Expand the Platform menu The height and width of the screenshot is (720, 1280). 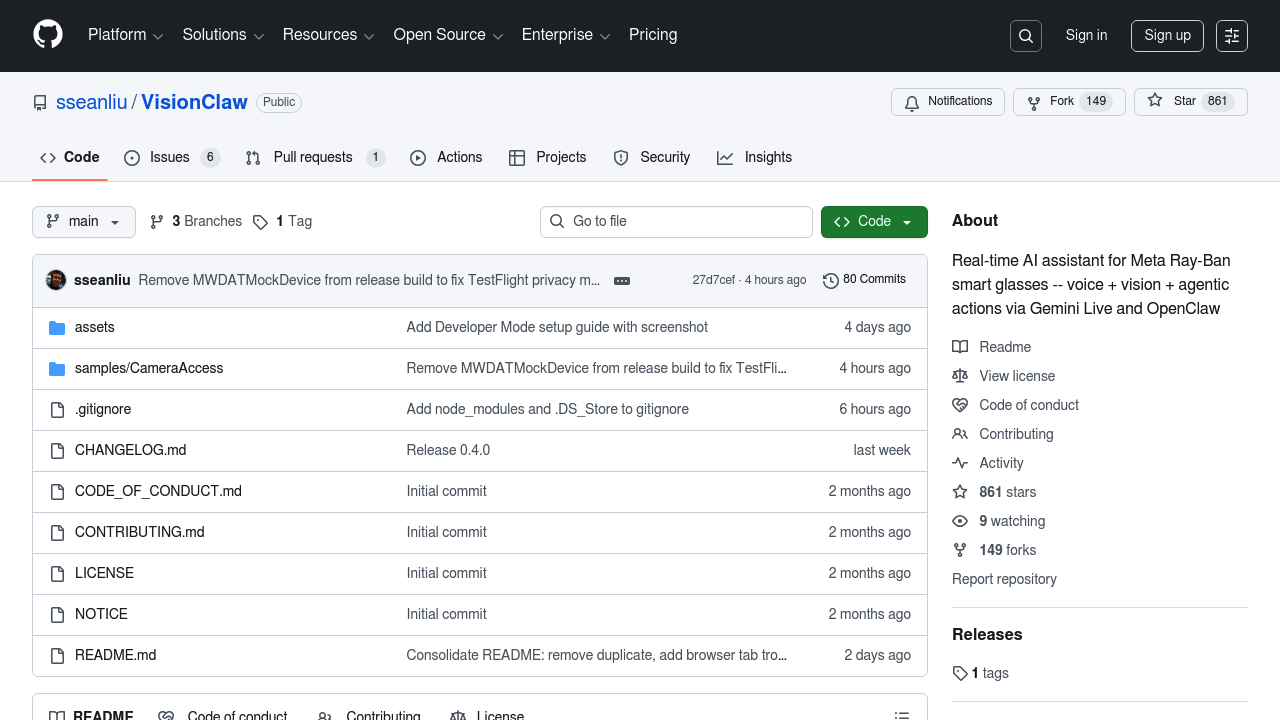click(125, 35)
